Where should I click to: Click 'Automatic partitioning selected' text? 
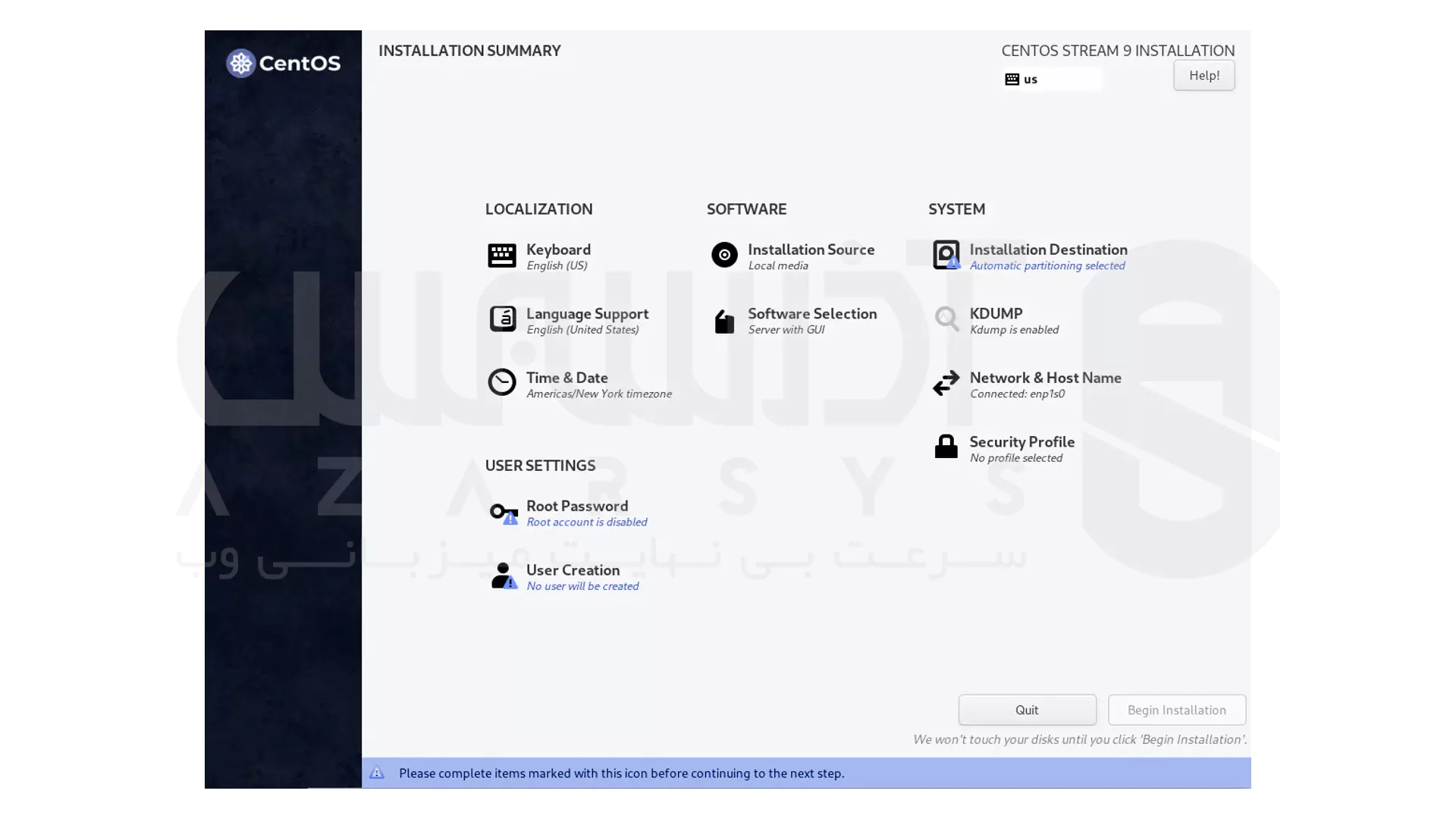pyautogui.click(x=1047, y=265)
